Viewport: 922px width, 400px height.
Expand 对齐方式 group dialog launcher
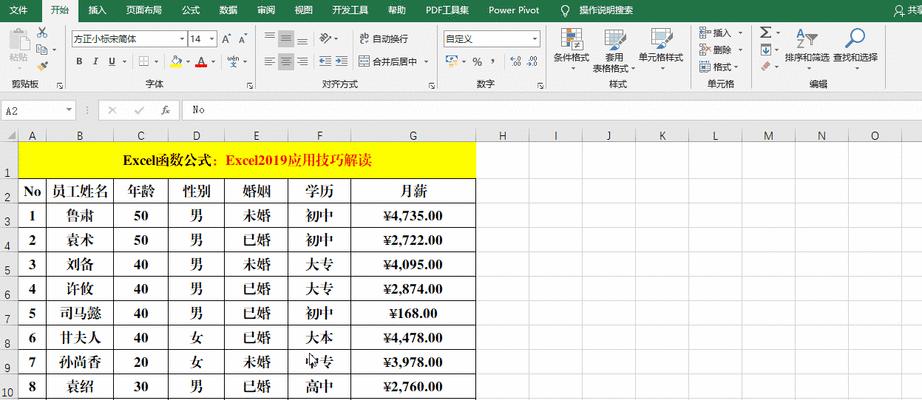tap(432, 85)
